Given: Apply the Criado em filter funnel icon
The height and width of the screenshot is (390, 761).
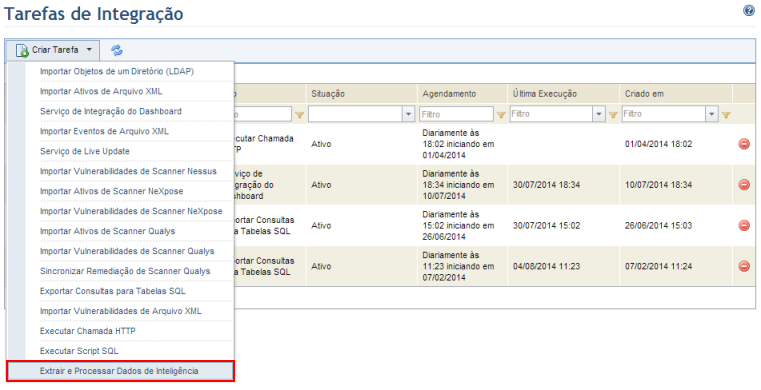Looking at the screenshot, I should pos(726,115).
